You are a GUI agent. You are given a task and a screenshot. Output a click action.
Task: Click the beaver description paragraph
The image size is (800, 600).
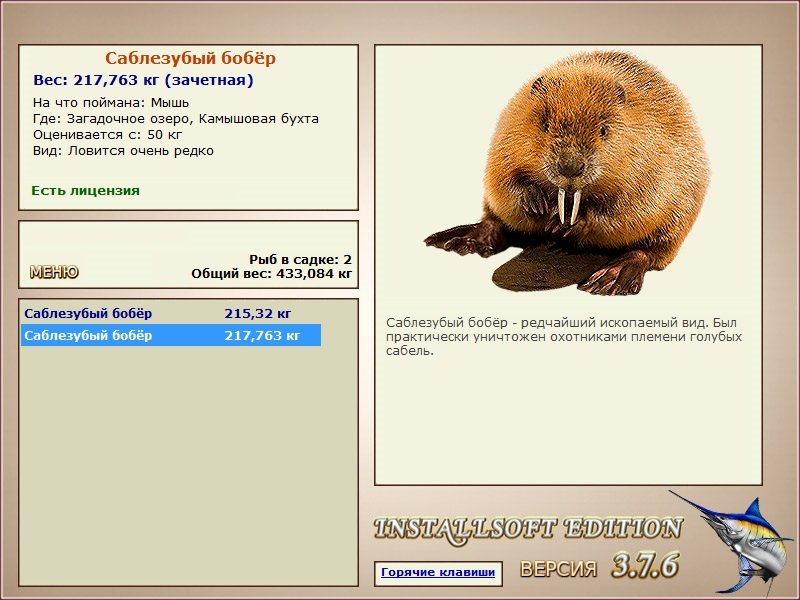[564, 337]
